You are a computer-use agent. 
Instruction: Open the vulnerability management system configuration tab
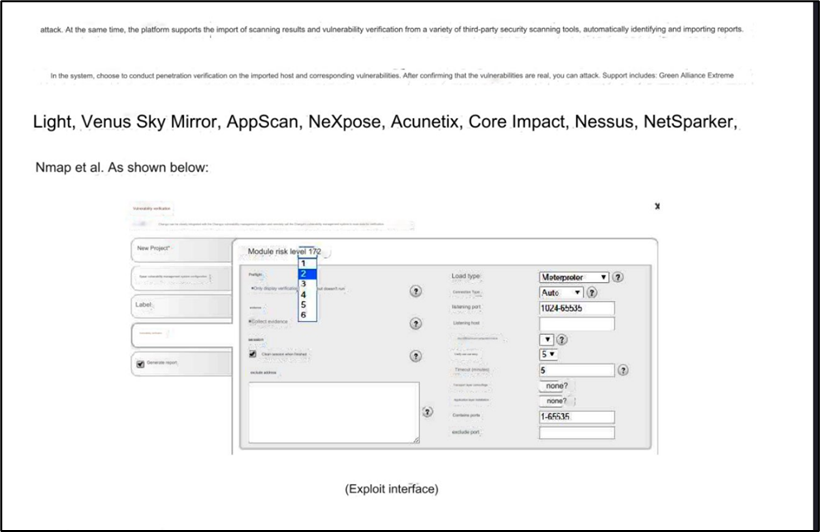coord(181,278)
